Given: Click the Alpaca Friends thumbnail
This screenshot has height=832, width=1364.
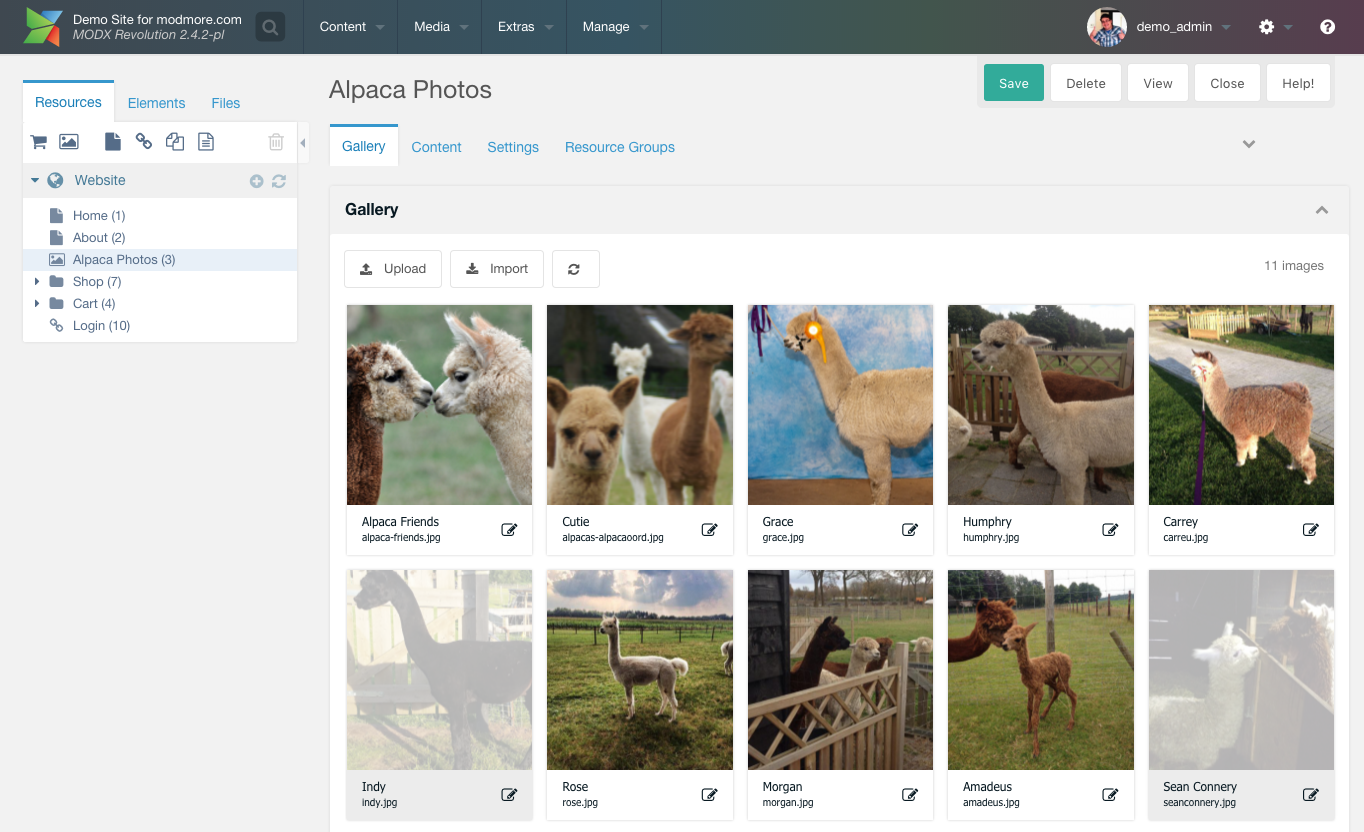Looking at the screenshot, I should pyautogui.click(x=440, y=405).
